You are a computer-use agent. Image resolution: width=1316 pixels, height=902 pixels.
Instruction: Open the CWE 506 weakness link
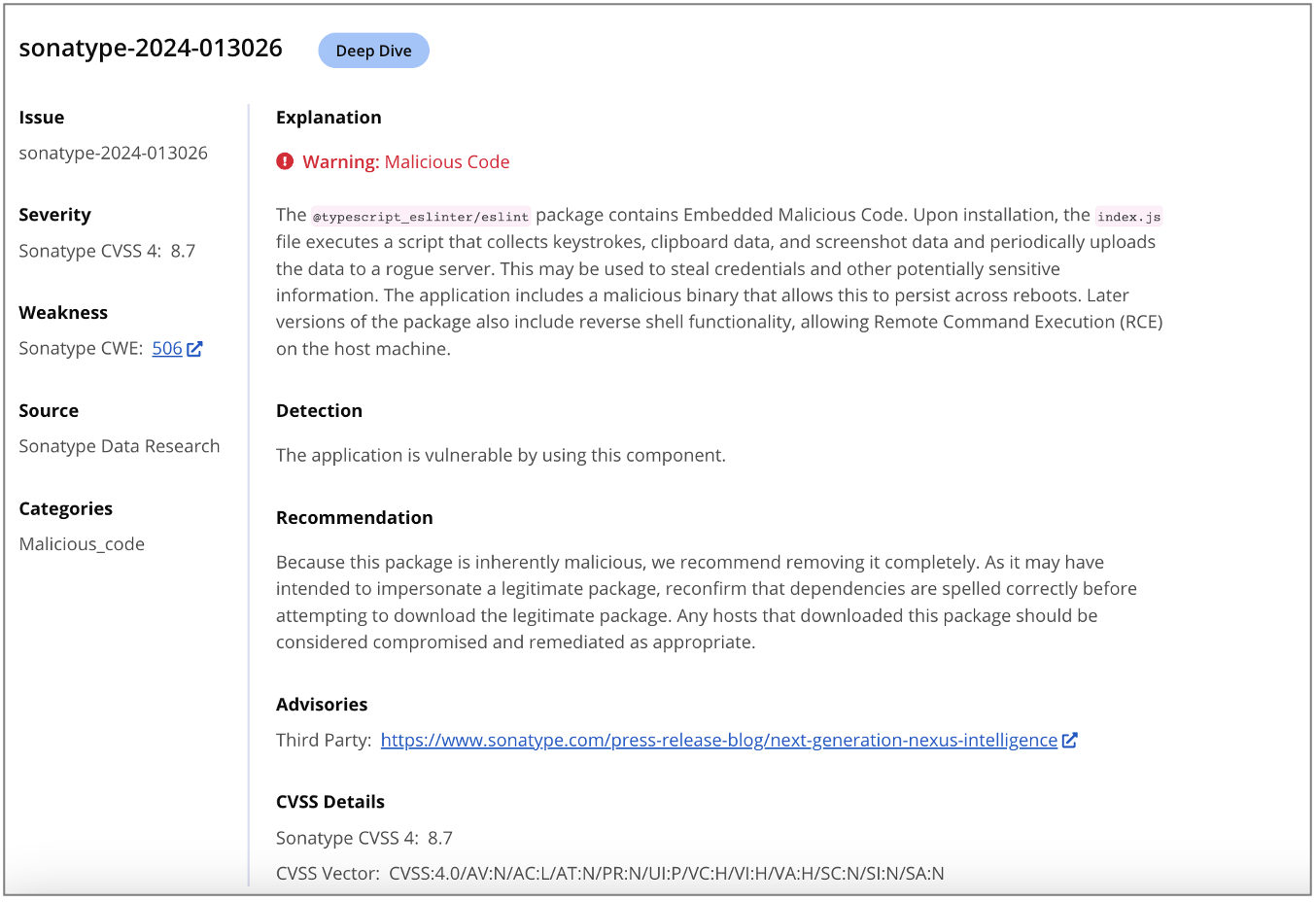(x=167, y=349)
